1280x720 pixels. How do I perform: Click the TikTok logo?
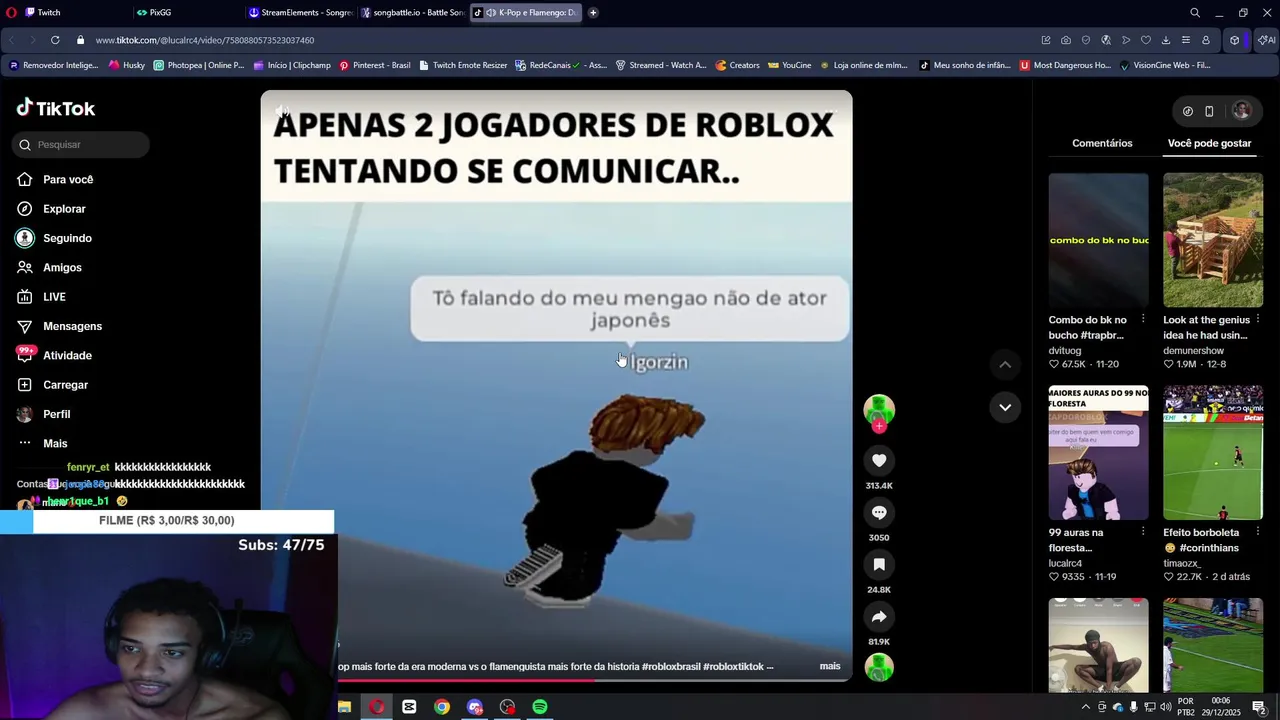(56, 108)
